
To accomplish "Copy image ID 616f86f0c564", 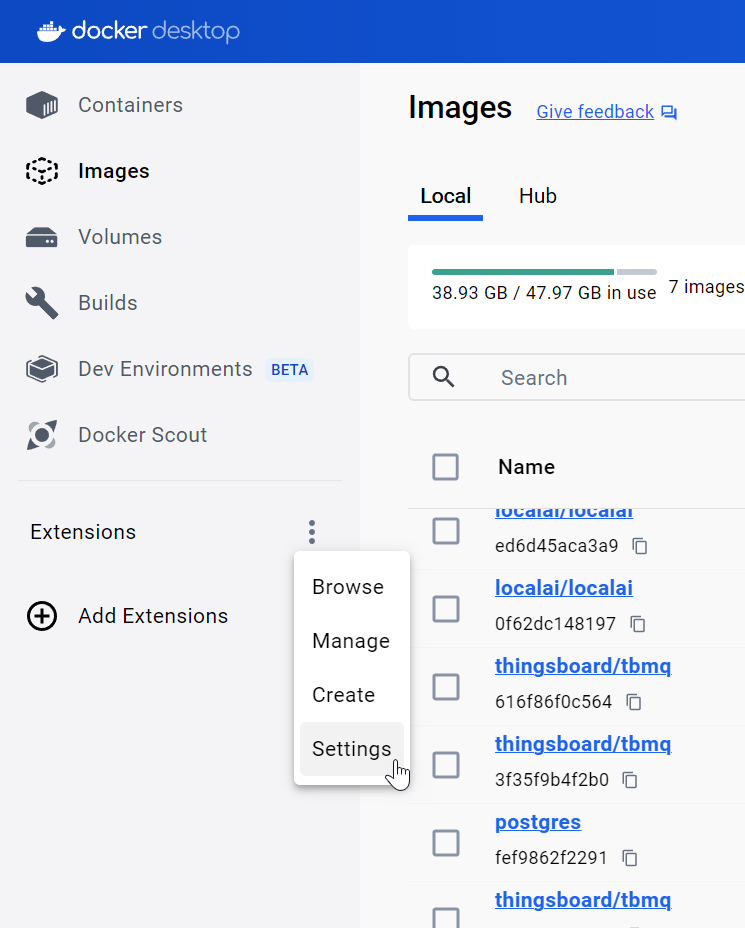I will [x=634, y=702].
